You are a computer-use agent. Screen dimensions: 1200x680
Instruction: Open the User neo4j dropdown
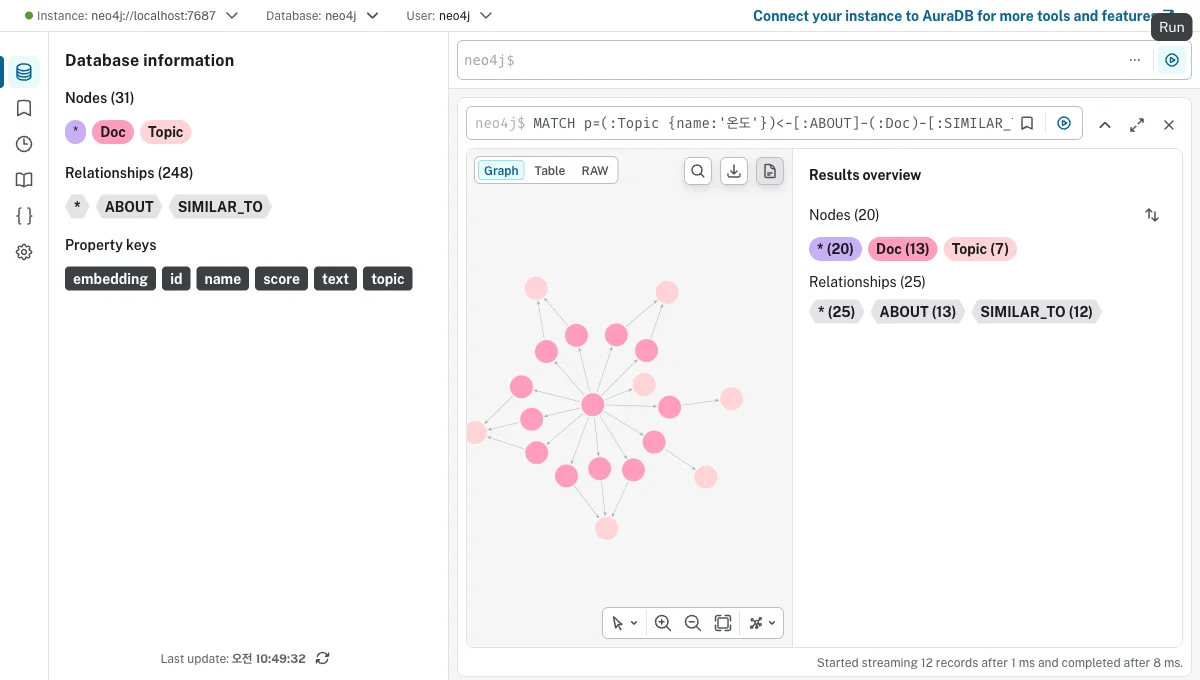[x=451, y=16]
